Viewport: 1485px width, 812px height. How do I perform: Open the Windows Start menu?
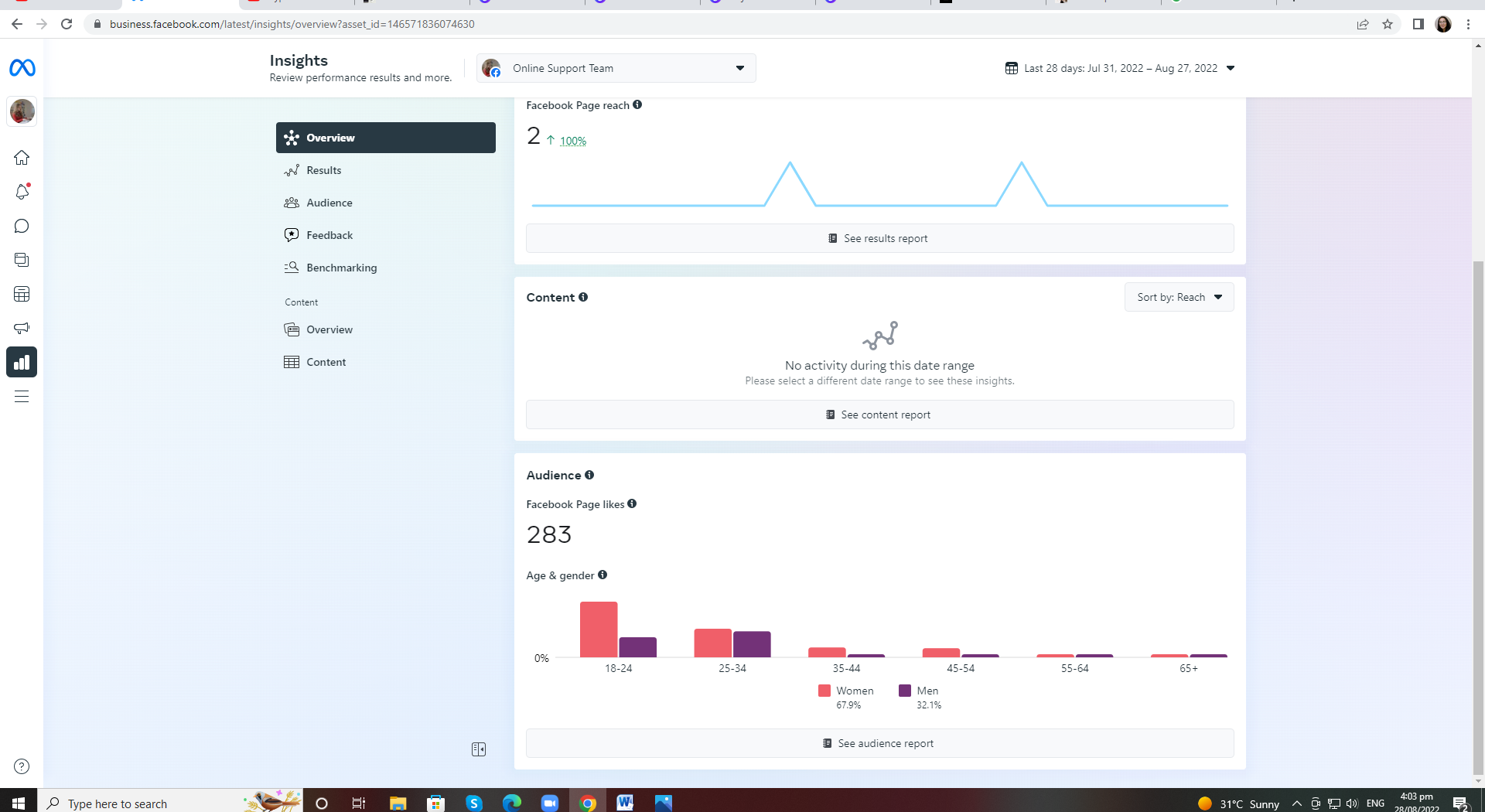[19, 803]
